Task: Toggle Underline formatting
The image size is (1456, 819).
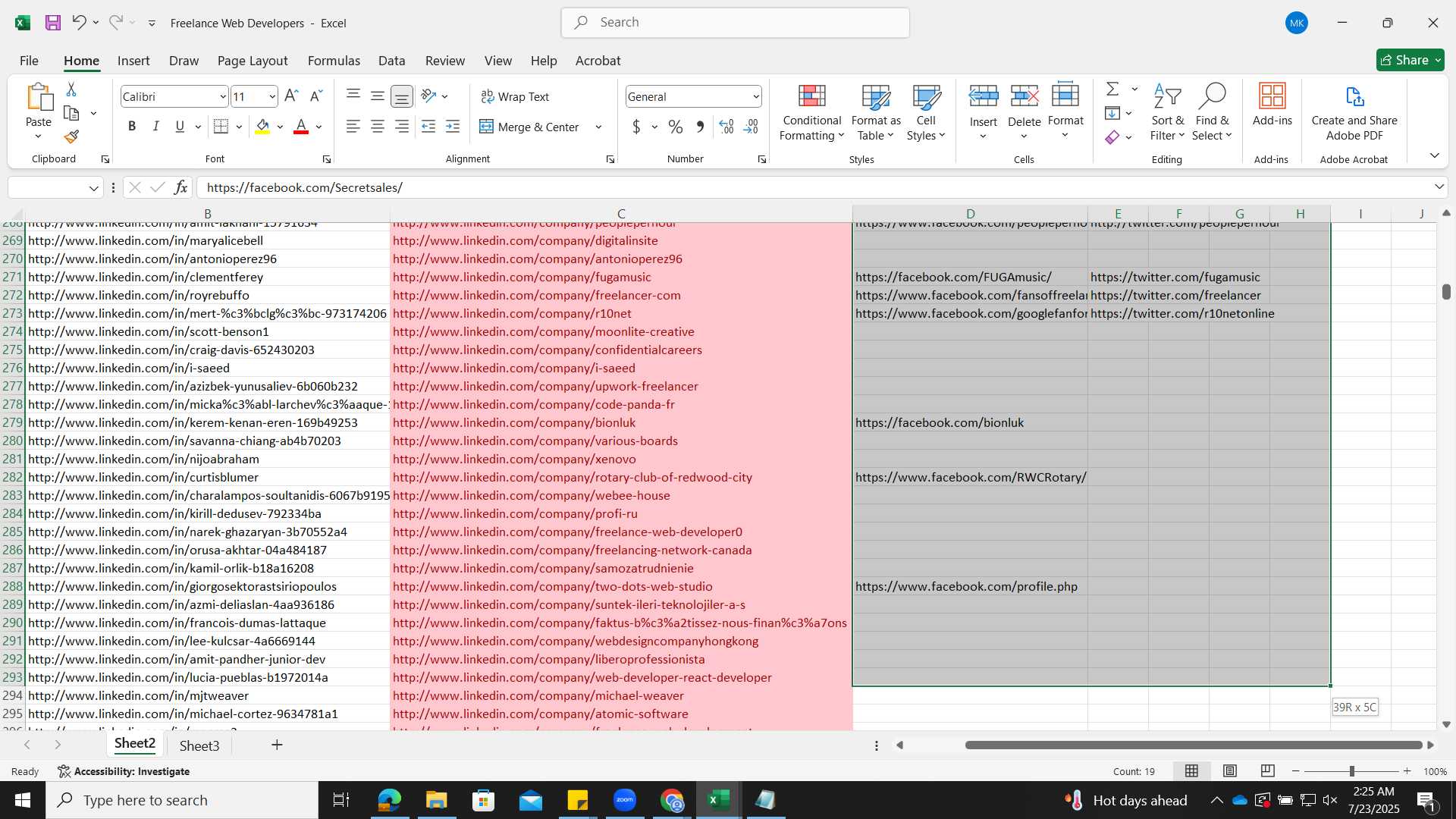Action: [180, 127]
